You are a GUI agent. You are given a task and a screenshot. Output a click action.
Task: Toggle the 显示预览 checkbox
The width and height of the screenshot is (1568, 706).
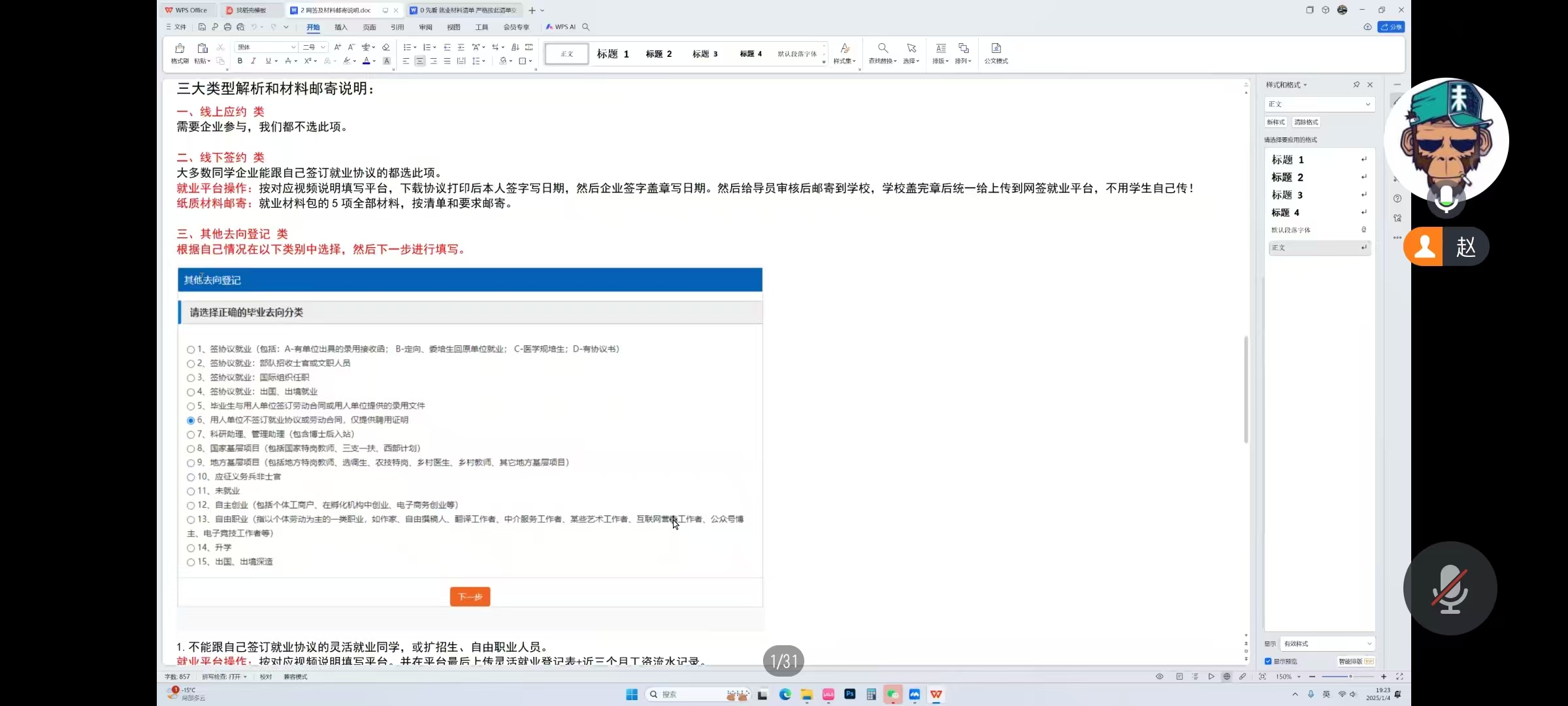point(1268,662)
